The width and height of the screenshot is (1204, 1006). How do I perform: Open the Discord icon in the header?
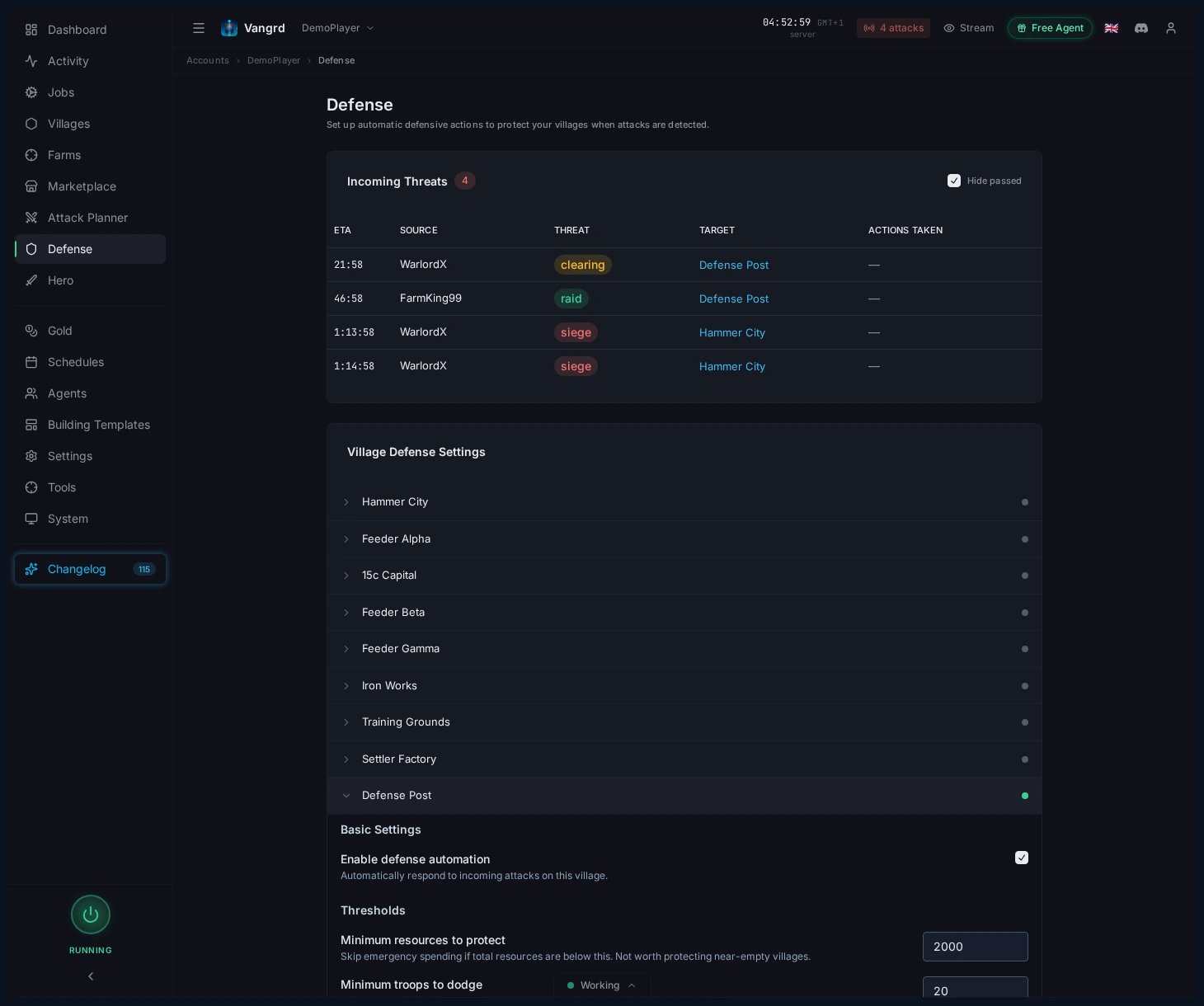(x=1141, y=28)
